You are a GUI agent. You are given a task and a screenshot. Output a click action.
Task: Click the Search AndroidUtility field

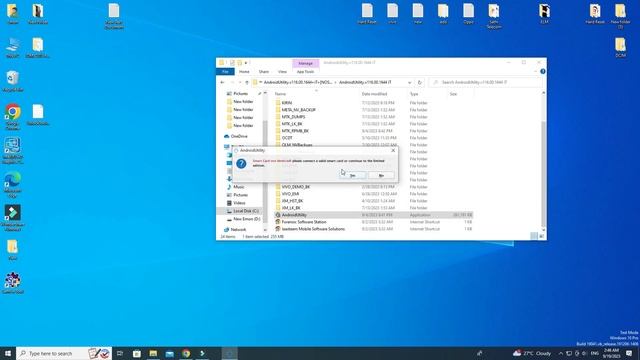click(x=486, y=82)
